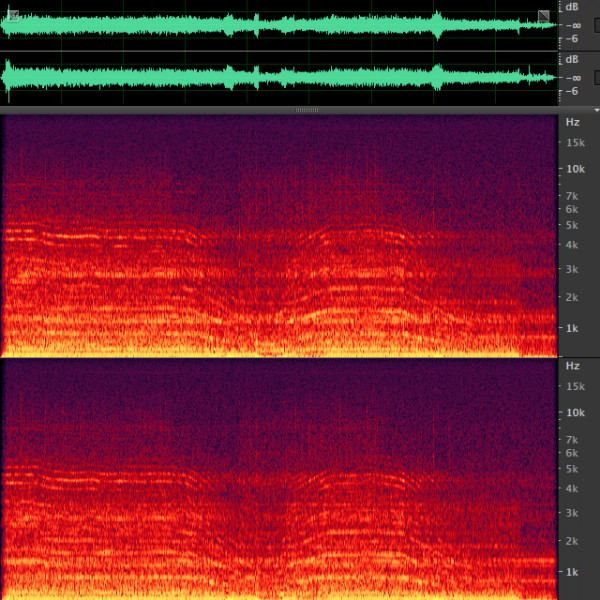Click the Fade In handle on waveform
The width and height of the screenshot is (600, 600).
pos(12,15)
